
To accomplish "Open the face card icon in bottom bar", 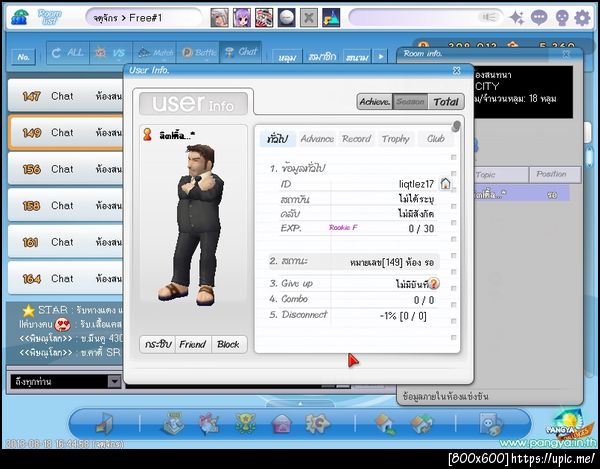I will 491,424.
